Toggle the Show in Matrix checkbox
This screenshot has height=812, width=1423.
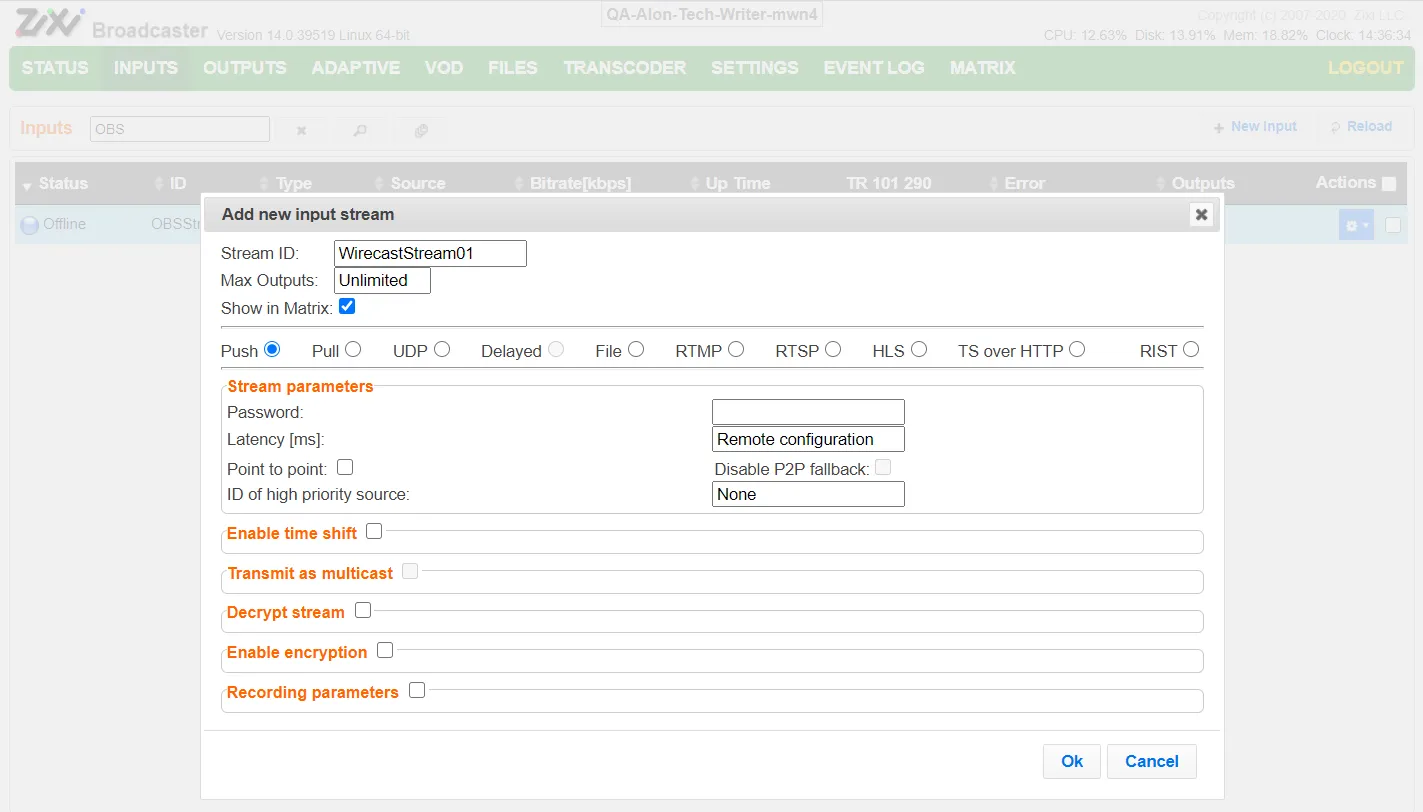pyautogui.click(x=347, y=306)
